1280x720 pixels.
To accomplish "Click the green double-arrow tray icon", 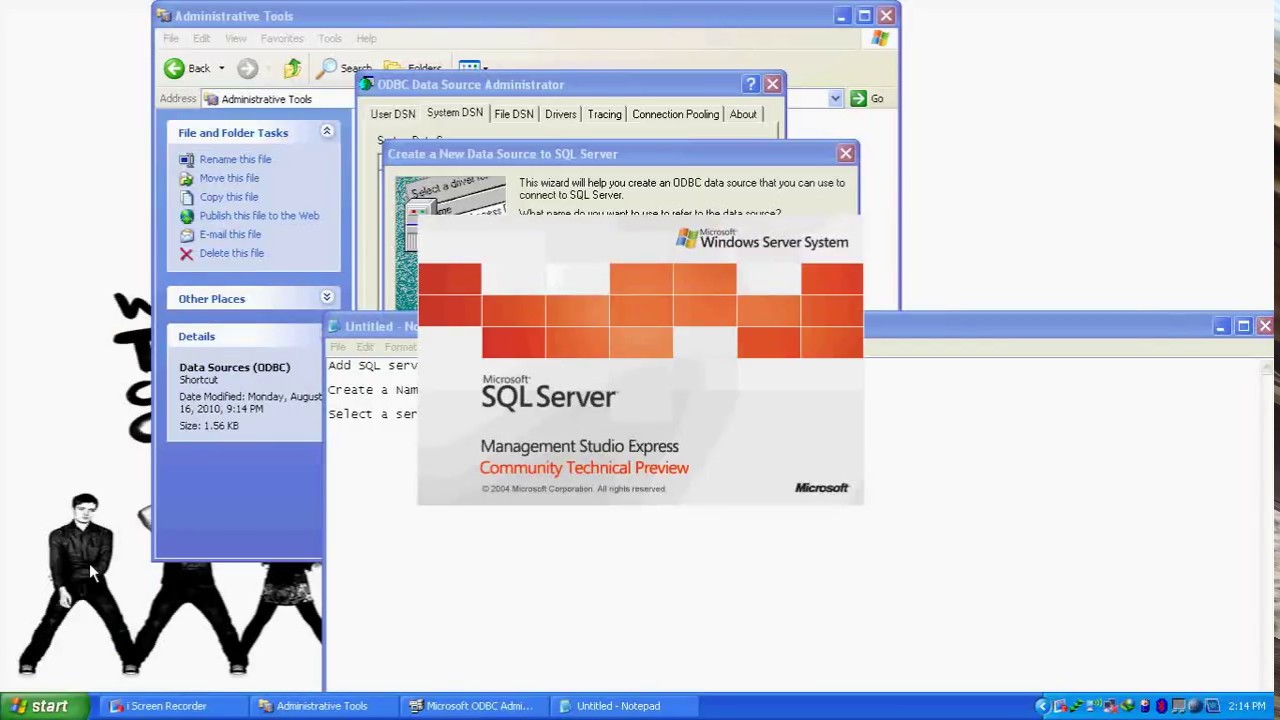I will click(1077, 706).
